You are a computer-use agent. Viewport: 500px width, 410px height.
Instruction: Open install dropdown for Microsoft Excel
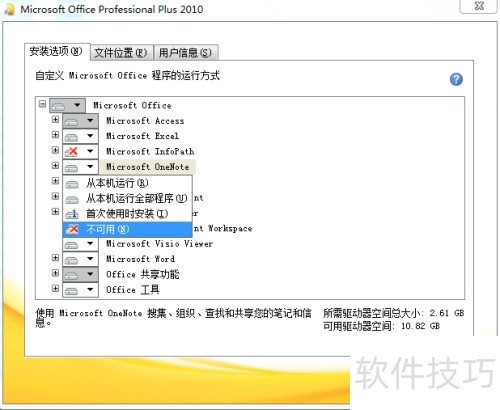[80, 136]
